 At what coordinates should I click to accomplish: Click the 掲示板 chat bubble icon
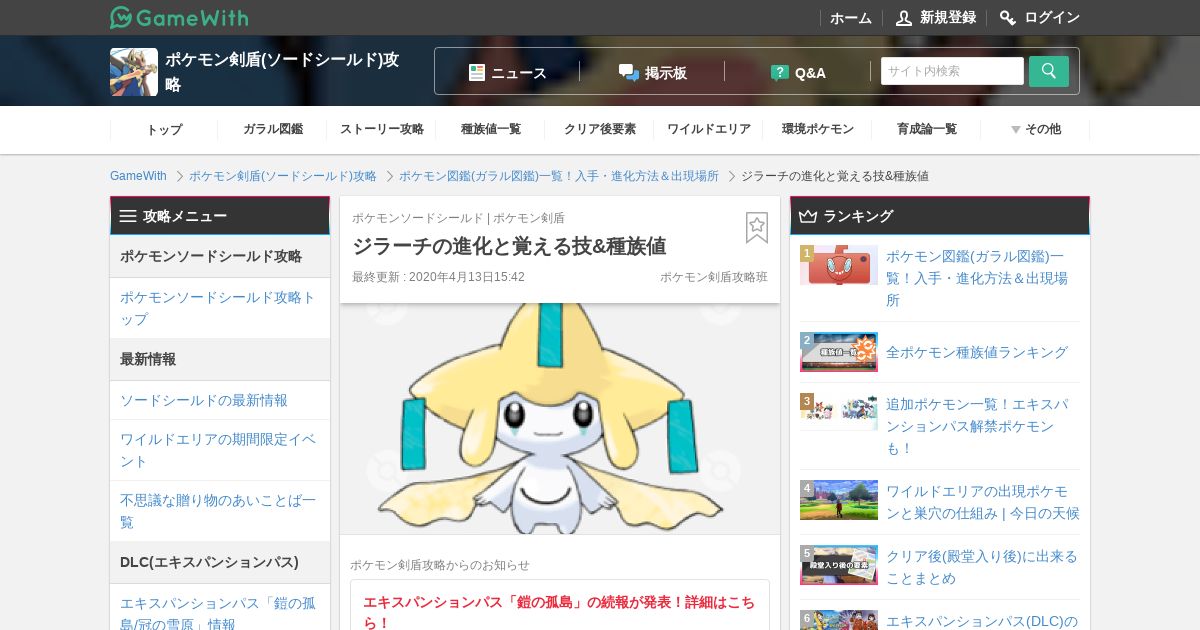coord(628,72)
